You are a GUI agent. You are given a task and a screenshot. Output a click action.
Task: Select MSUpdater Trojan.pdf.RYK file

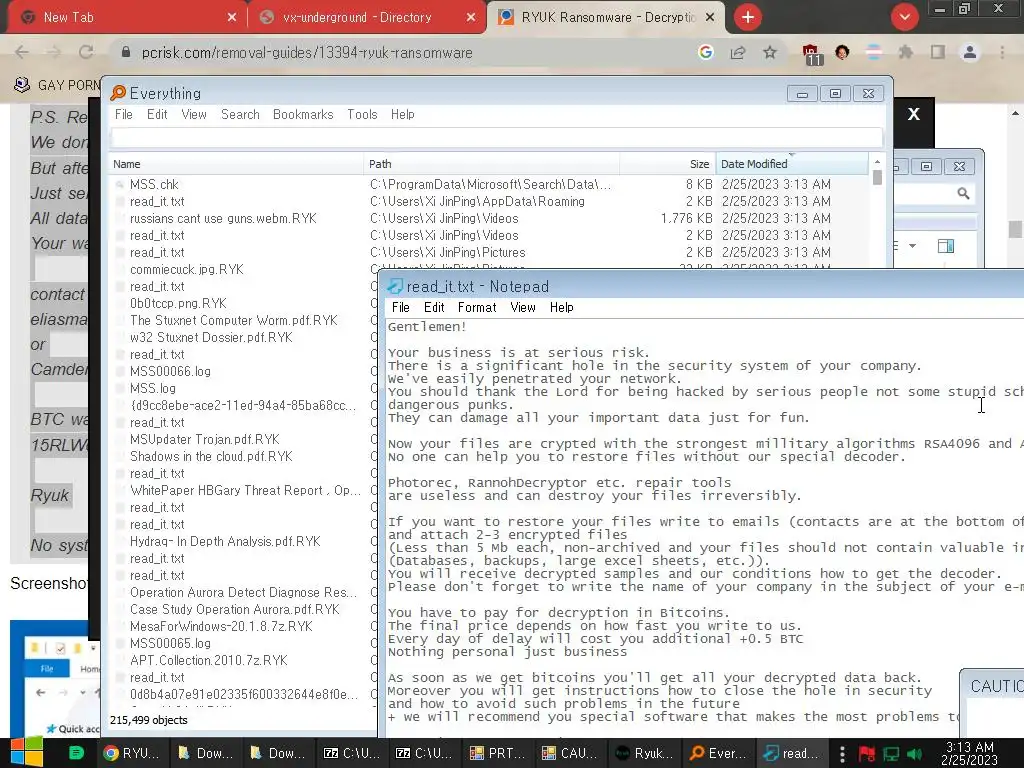tap(204, 439)
